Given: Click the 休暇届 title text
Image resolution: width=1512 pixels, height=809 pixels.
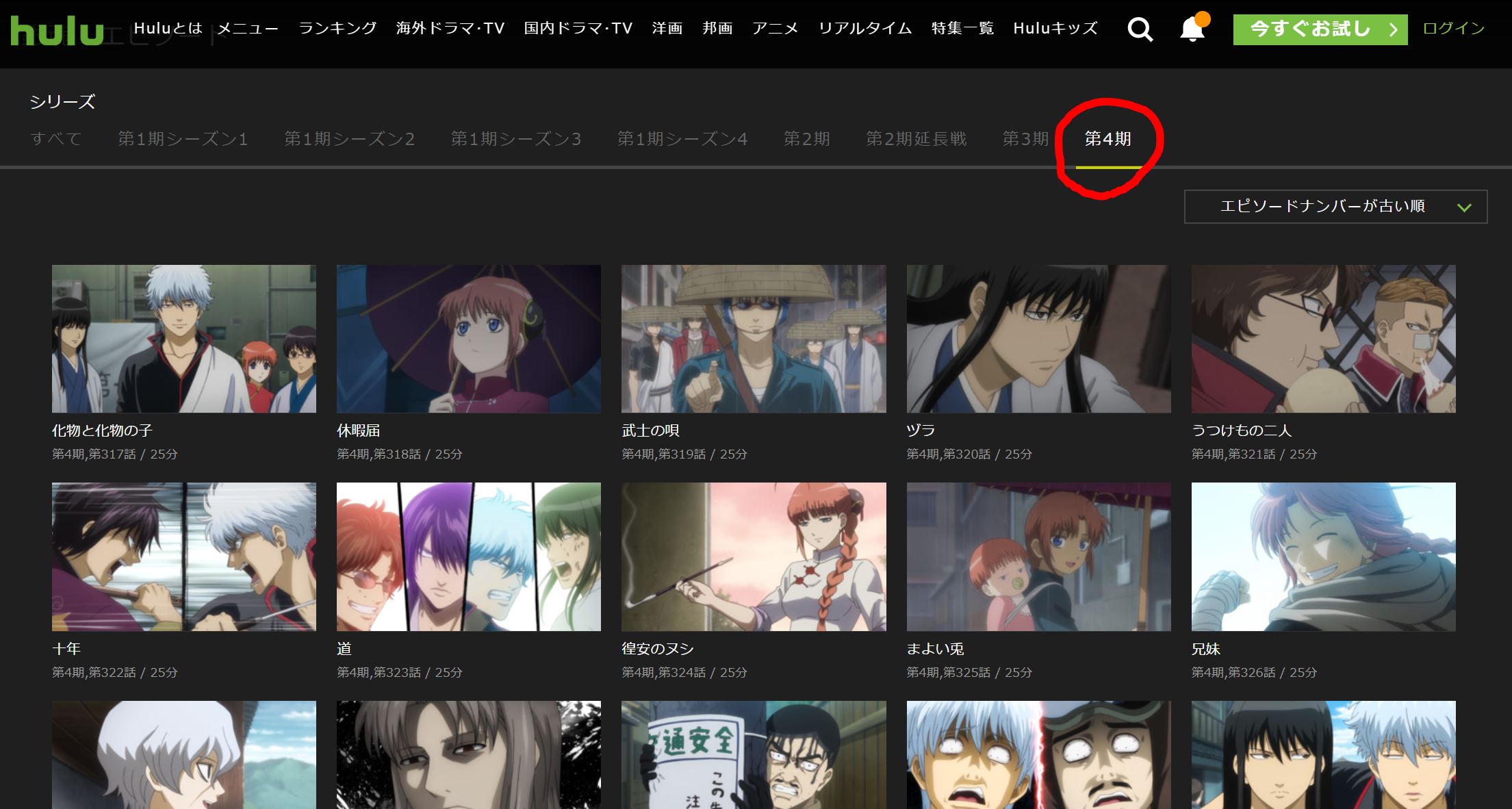Looking at the screenshot, I should pyautogui.click(x=359, y=431).
